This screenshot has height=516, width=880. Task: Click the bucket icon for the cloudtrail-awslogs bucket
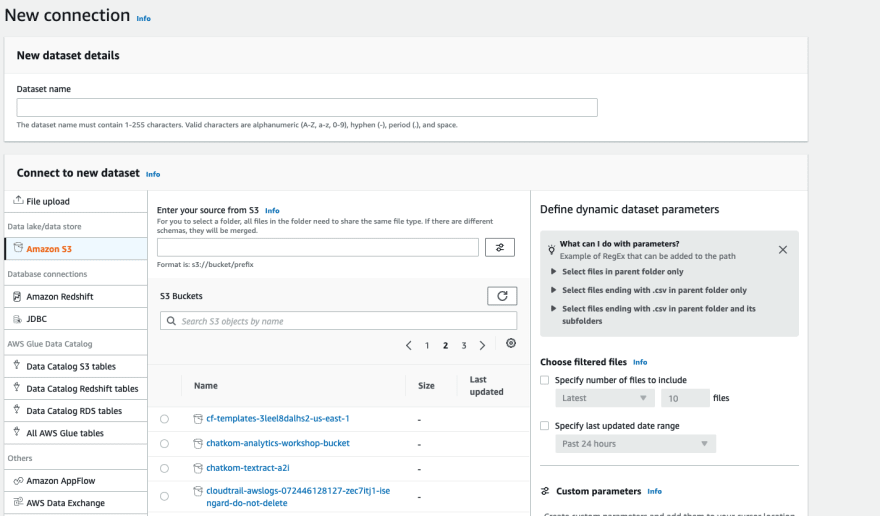click(x=198, y=491)
